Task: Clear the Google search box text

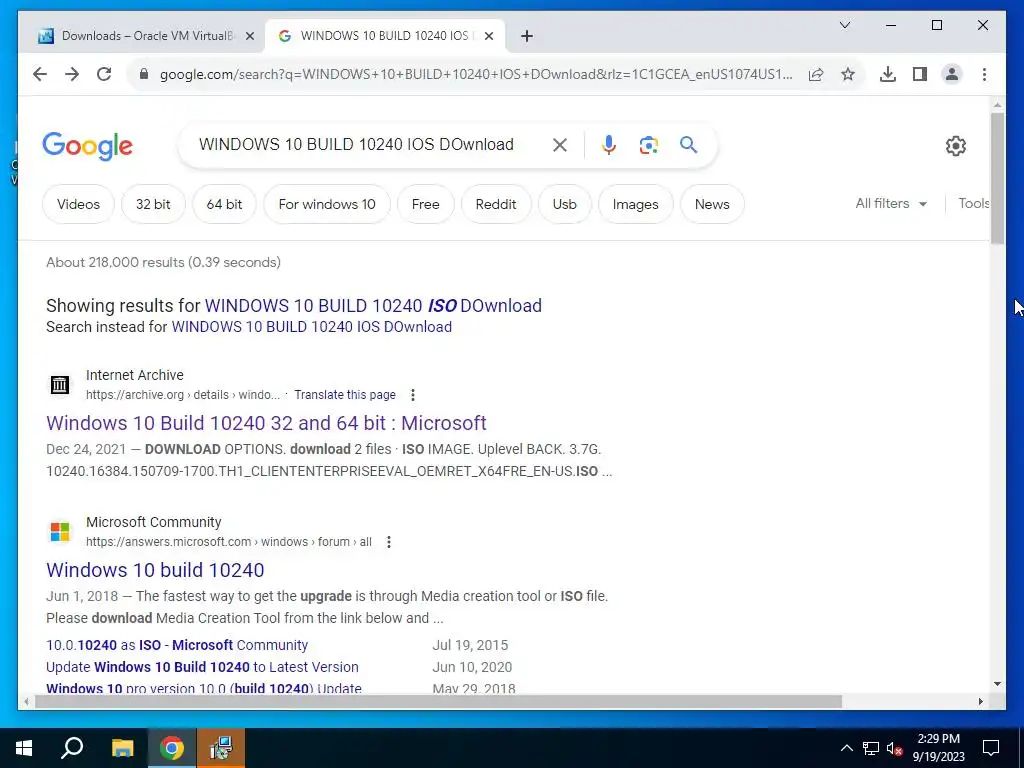Action: coord(560,145)
